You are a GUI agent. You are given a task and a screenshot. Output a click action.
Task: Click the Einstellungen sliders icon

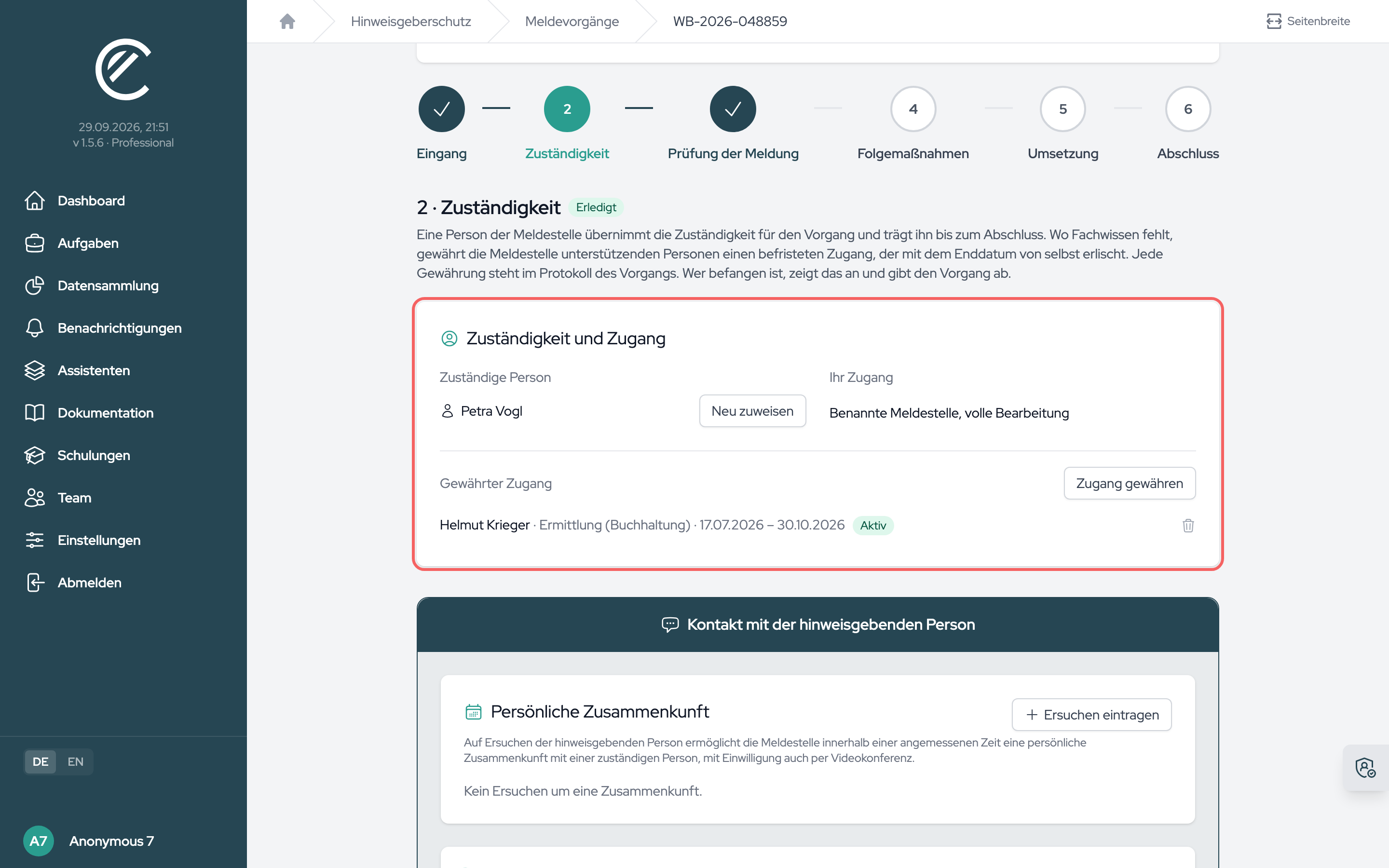pyautogui.click(x=34, y=541)
